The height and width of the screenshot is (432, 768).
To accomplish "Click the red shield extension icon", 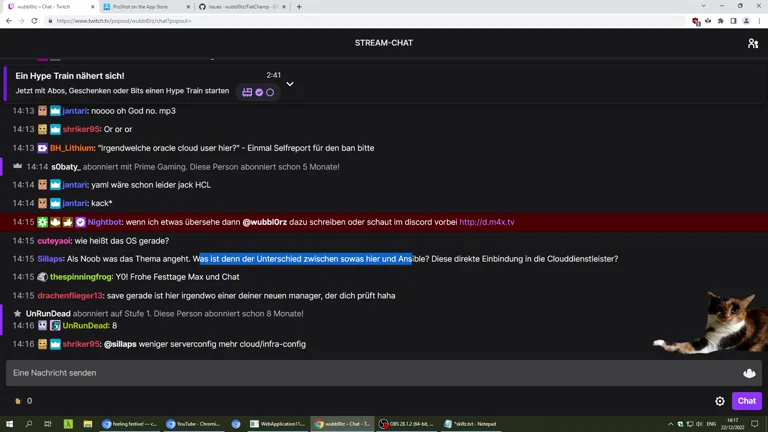I will [696, 21].
